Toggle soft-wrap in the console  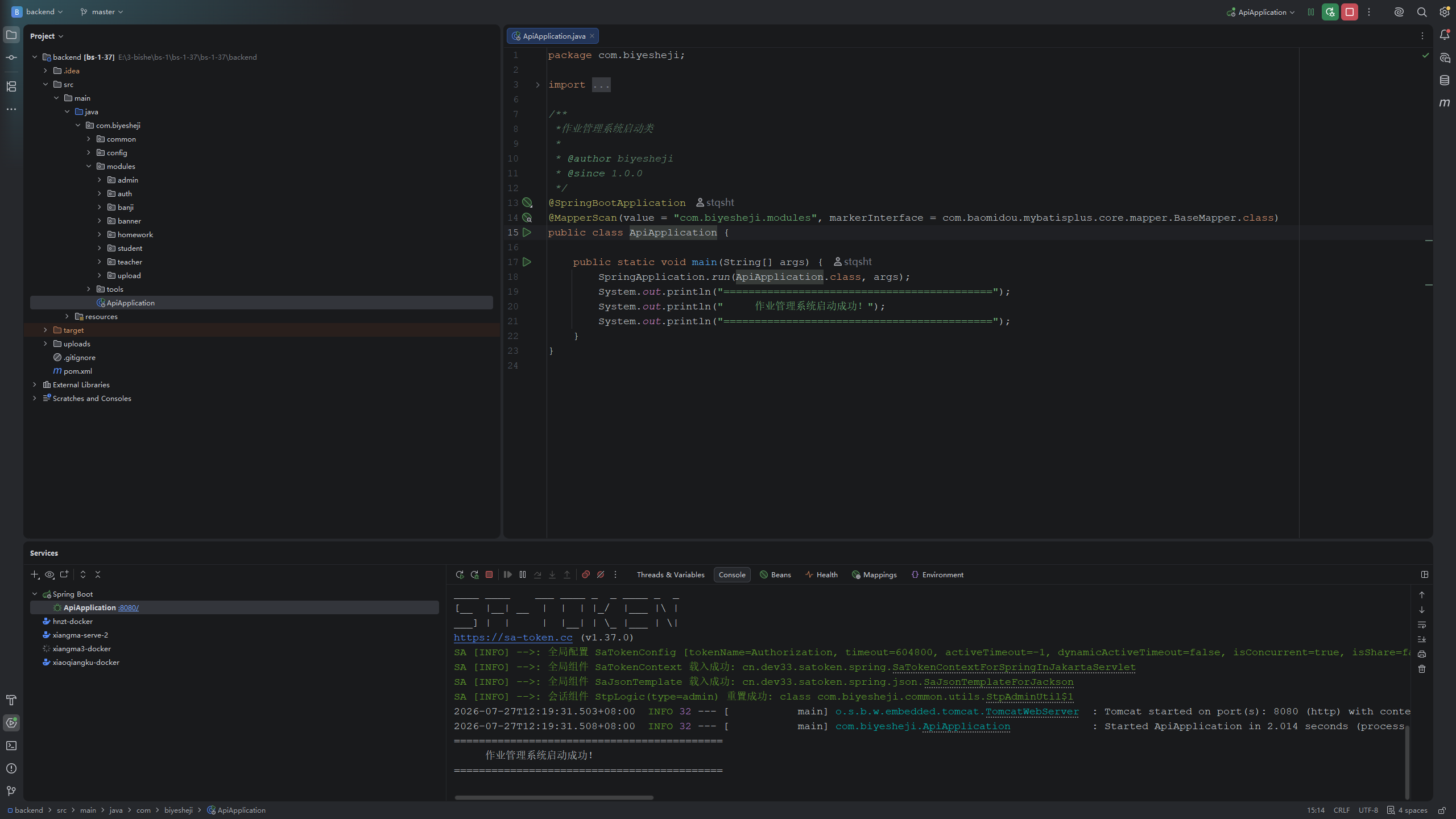pyautogui.click(x=1422, y=624)
